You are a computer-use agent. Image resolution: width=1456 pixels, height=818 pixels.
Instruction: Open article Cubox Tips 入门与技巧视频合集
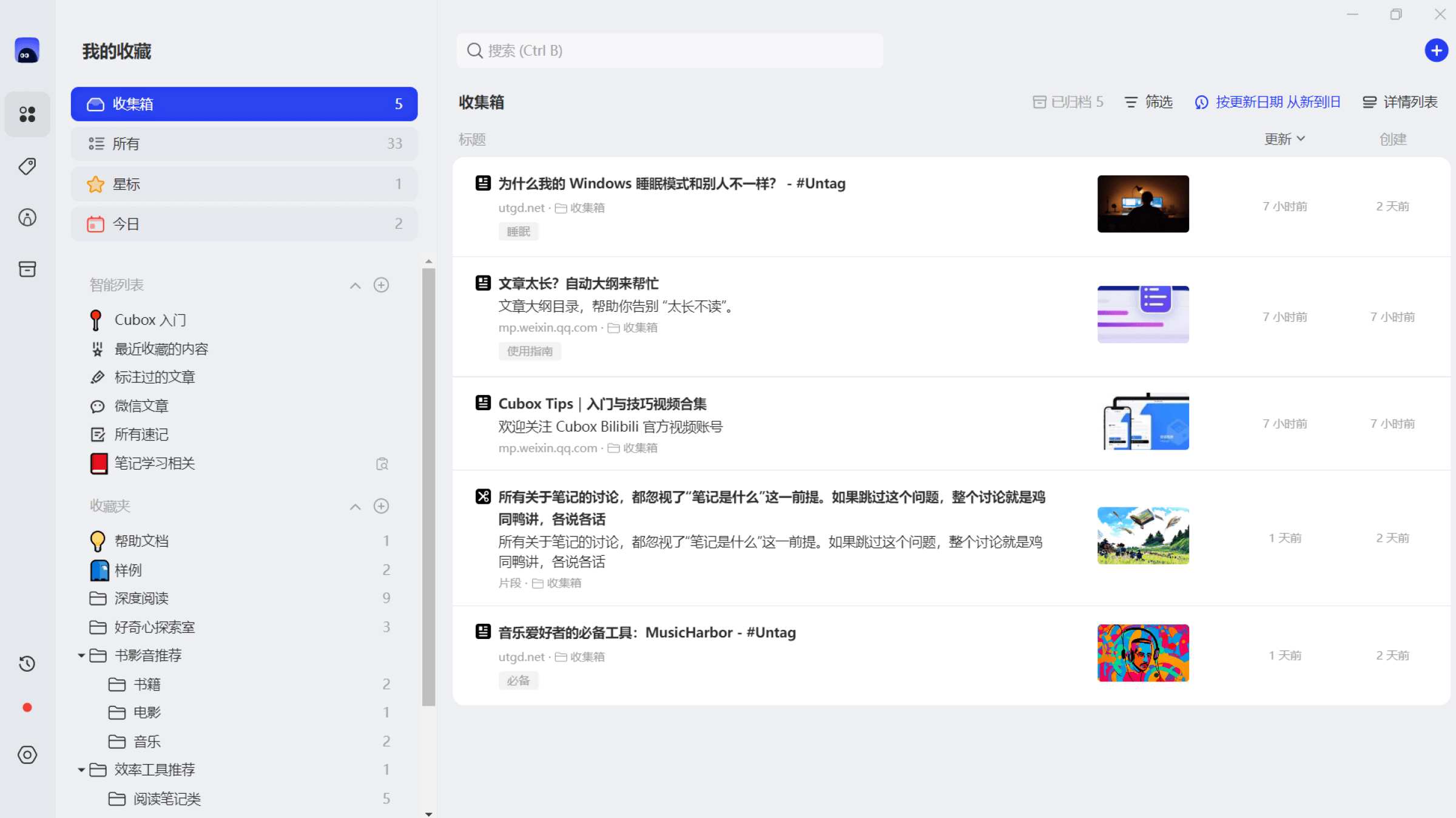coord(602,404)
